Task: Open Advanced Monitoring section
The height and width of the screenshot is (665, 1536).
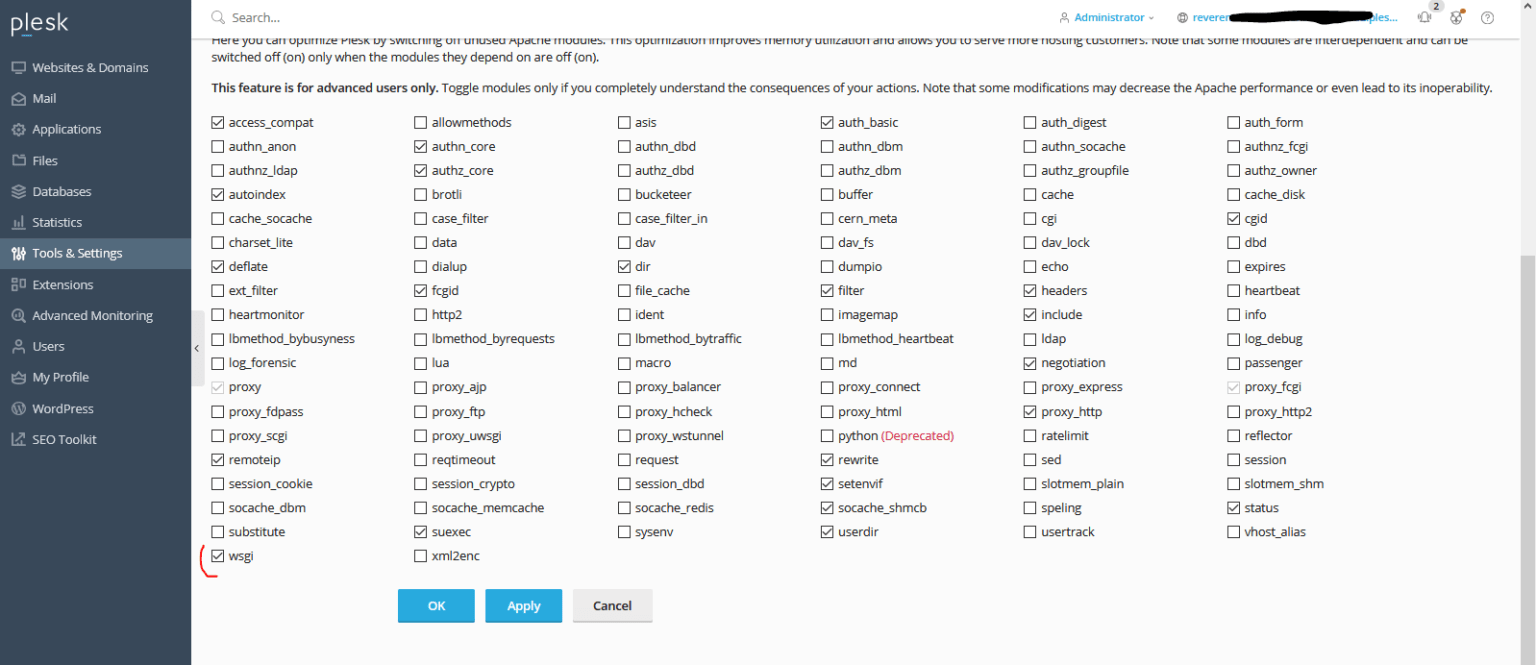Action: point(92,315)
